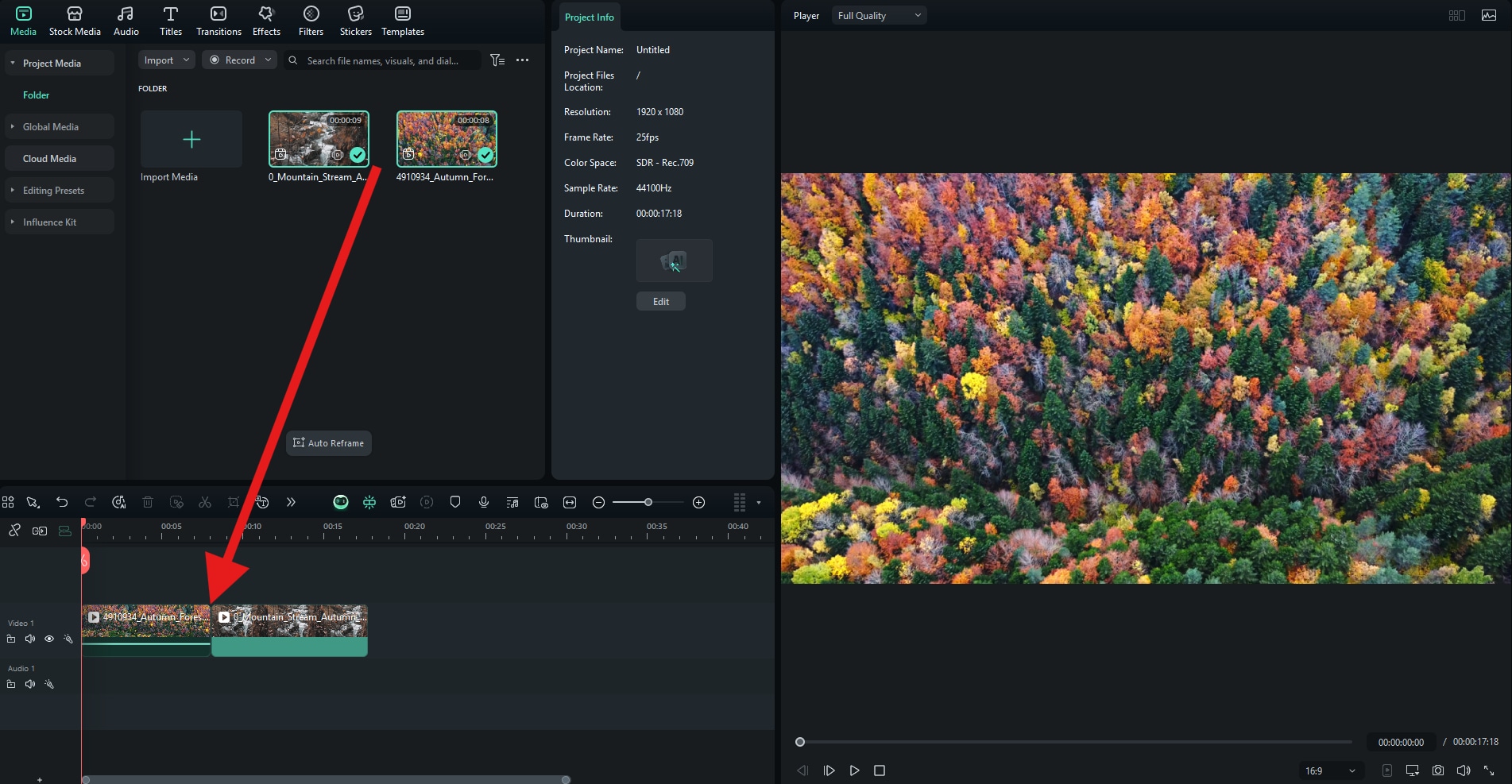Viewport: 1512px width, 784px height.
Task: Click the player scrub bar handle
Action: (800, 742)
